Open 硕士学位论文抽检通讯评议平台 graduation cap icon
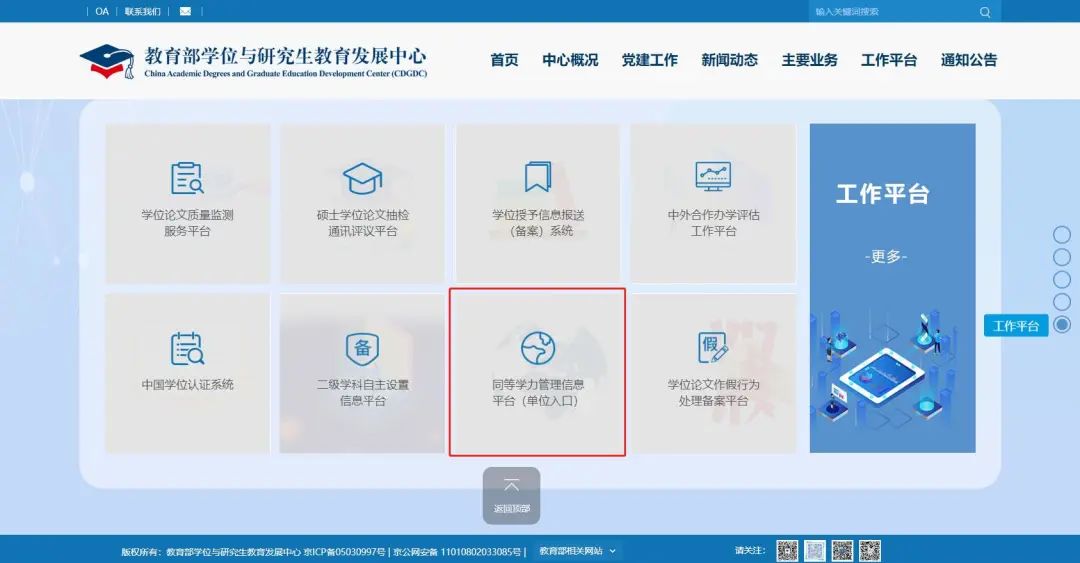This screenshot has width=1080, height=563. pos(362,178)
